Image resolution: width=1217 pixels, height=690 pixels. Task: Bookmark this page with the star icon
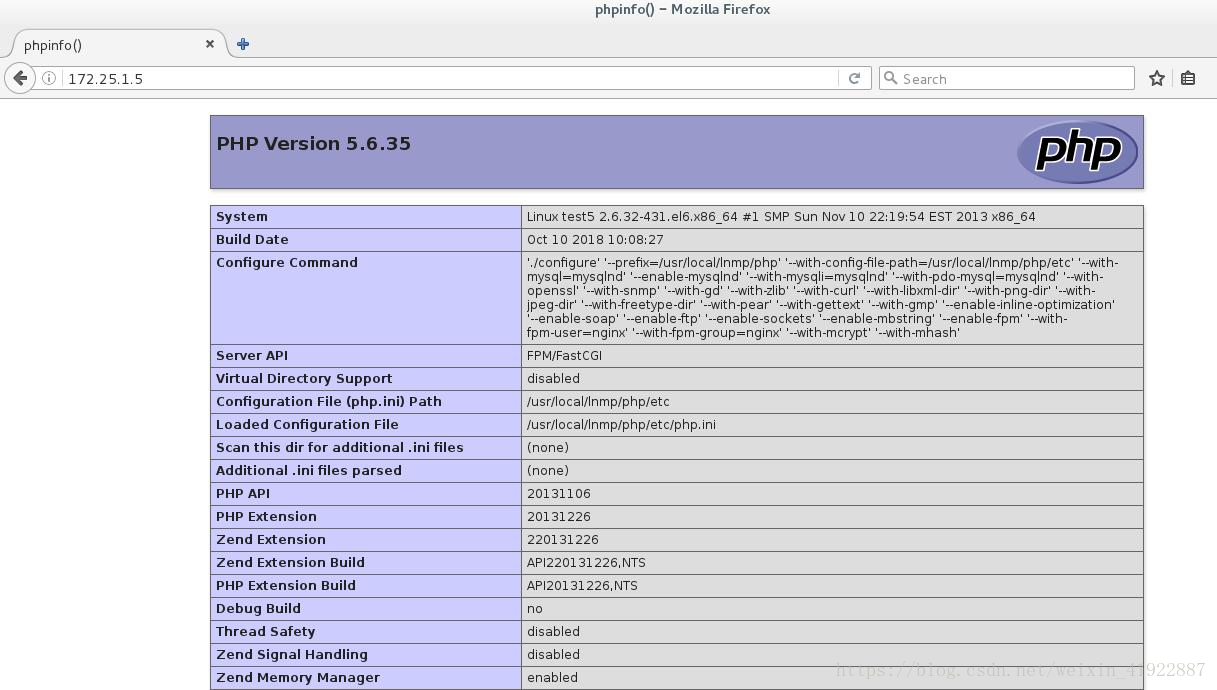click(x=1157, y=78)
